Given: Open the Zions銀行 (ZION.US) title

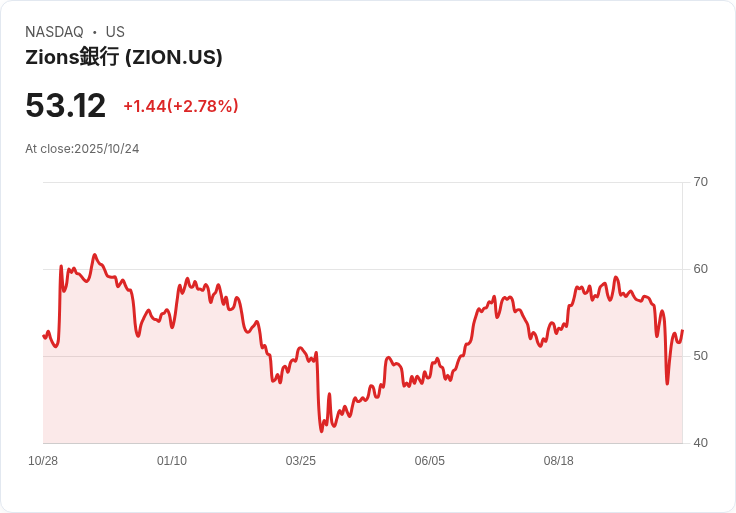Looking at the screenshot, I should (123, 57).
